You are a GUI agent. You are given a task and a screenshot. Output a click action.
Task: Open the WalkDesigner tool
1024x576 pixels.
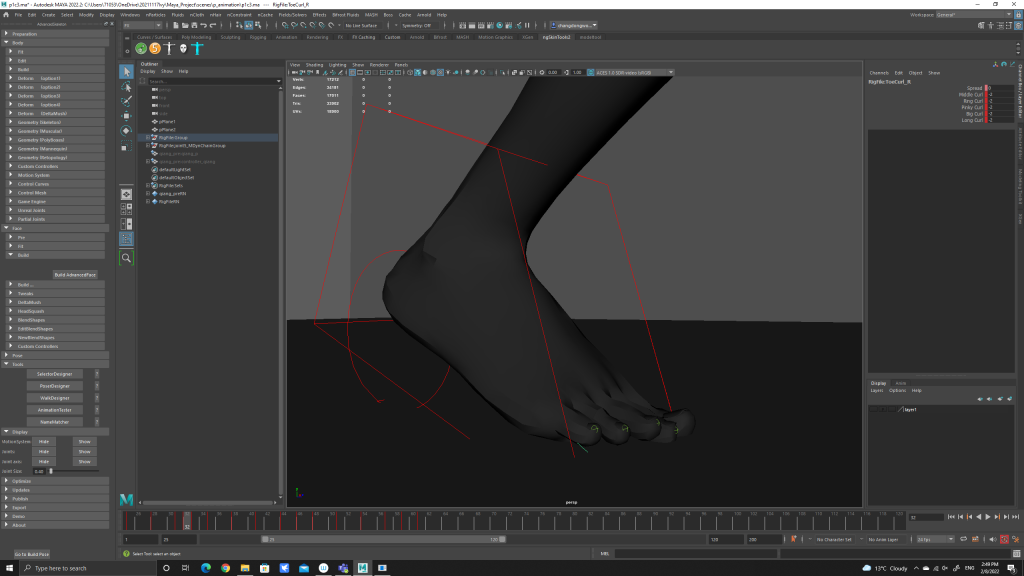tap(54, 398)
